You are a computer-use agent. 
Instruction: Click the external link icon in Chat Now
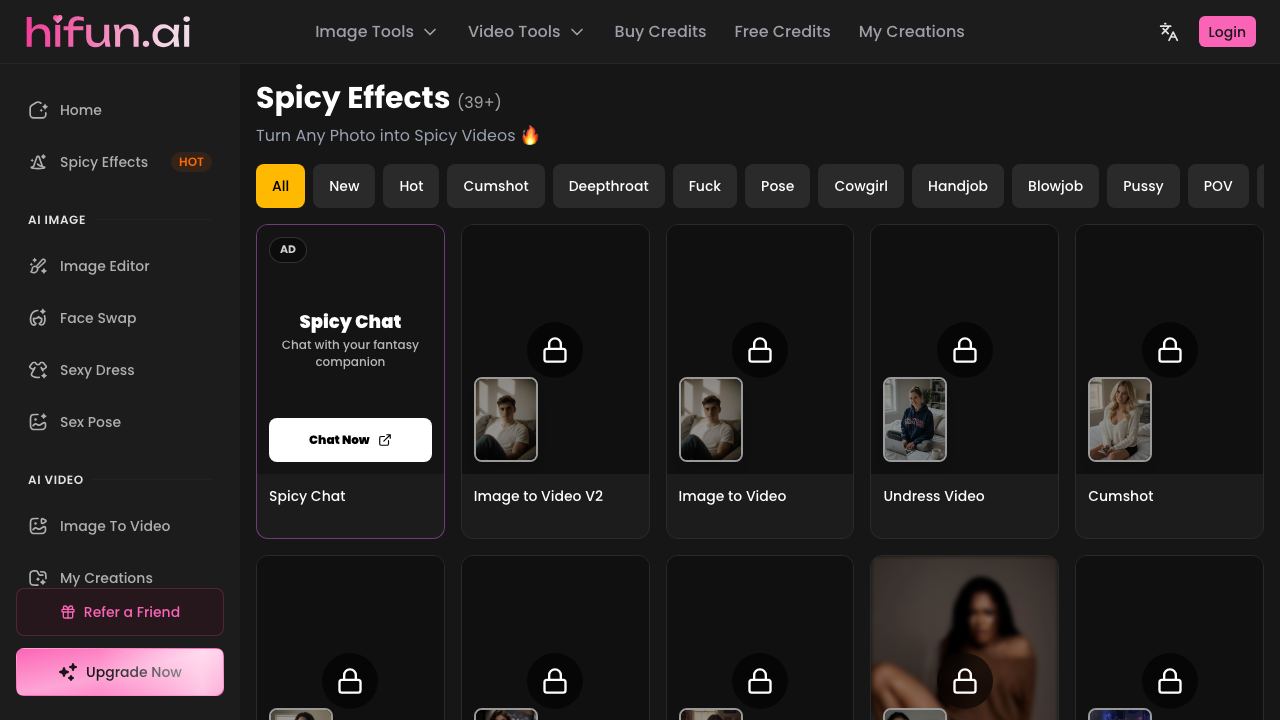(x=385, y=440)
